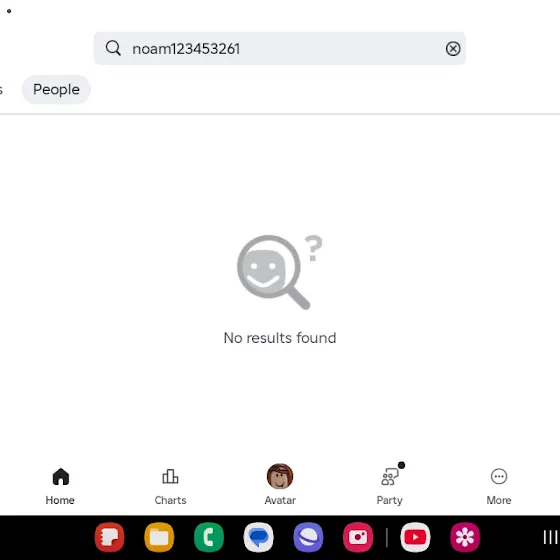Focus the search field containing noam123453261

click(280, 49)
